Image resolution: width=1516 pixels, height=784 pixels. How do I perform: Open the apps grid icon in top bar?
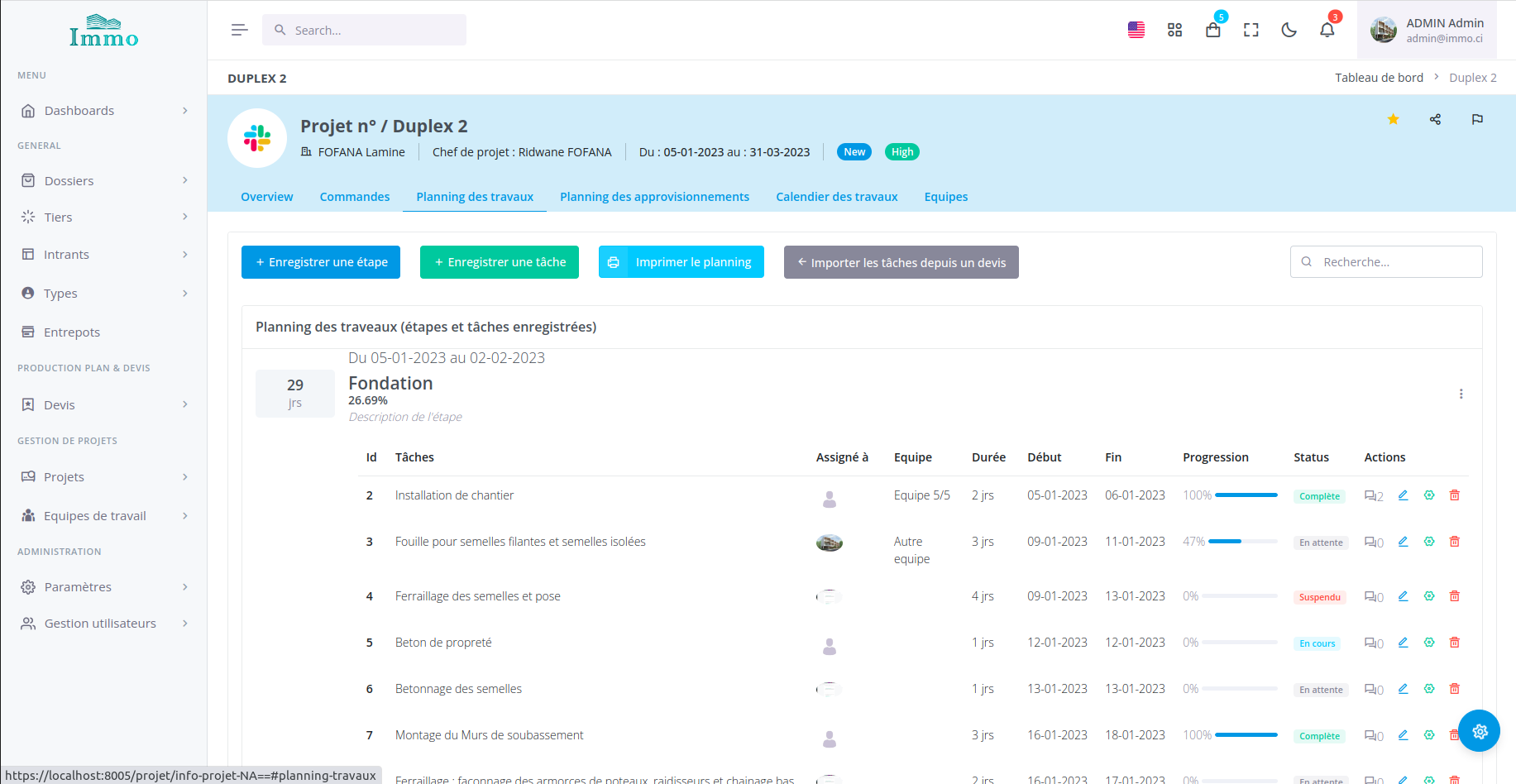click(x=1174, y=31)
